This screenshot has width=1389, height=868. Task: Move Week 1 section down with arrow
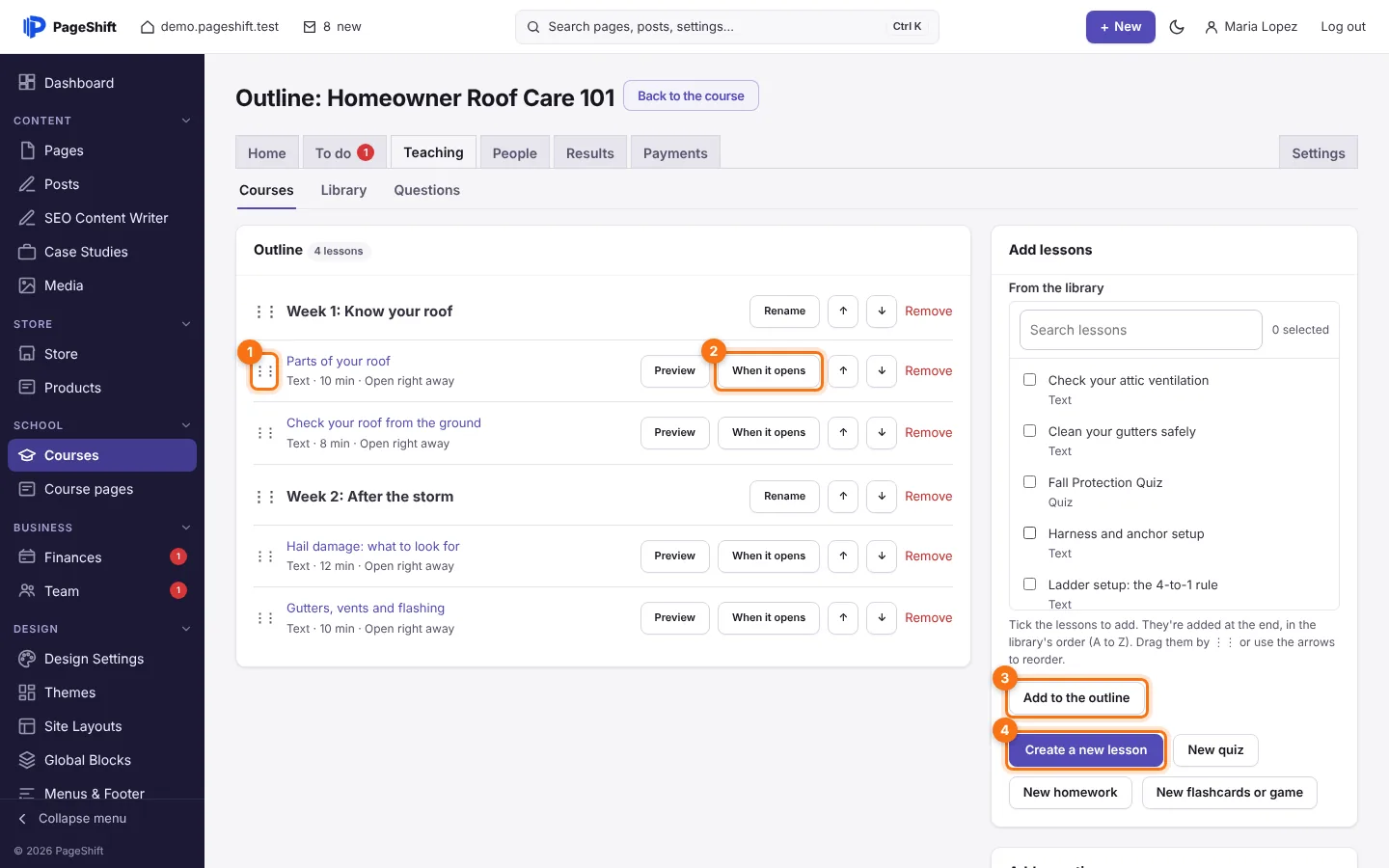(x=882, y=312)
